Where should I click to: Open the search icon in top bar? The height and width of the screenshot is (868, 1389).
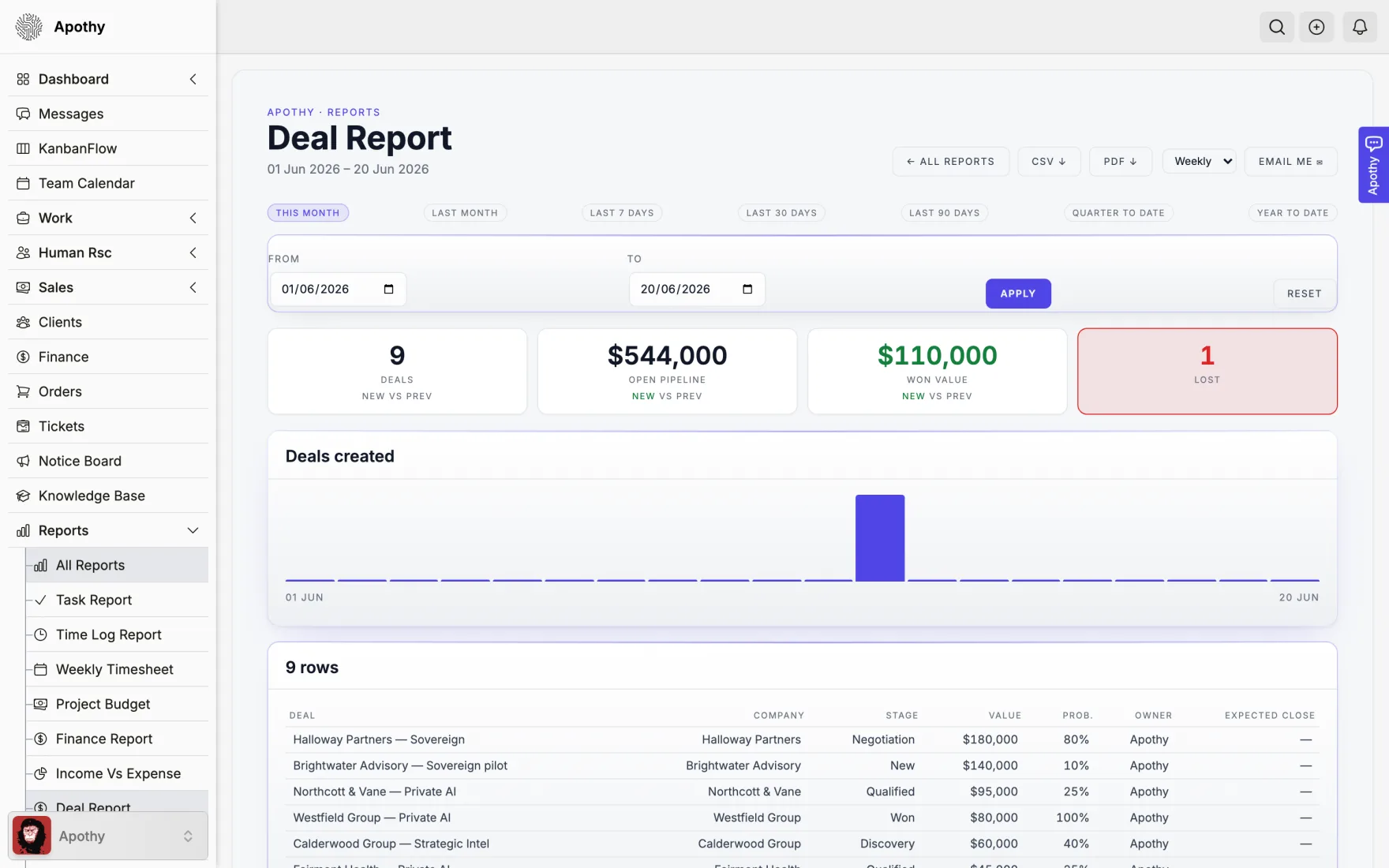pos(1276,27)
